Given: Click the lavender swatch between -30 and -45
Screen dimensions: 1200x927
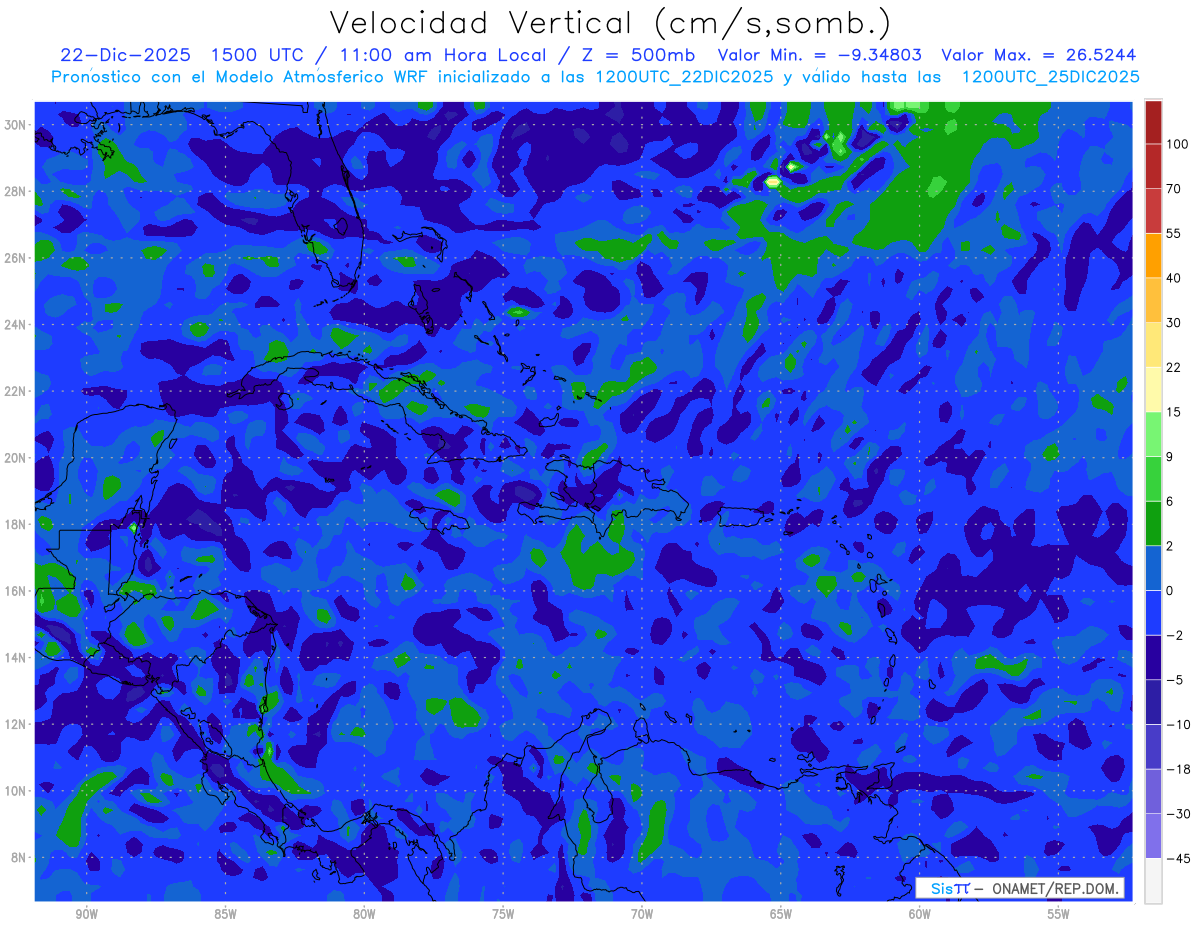Looking at the screenshot, I should [1153, 836].
